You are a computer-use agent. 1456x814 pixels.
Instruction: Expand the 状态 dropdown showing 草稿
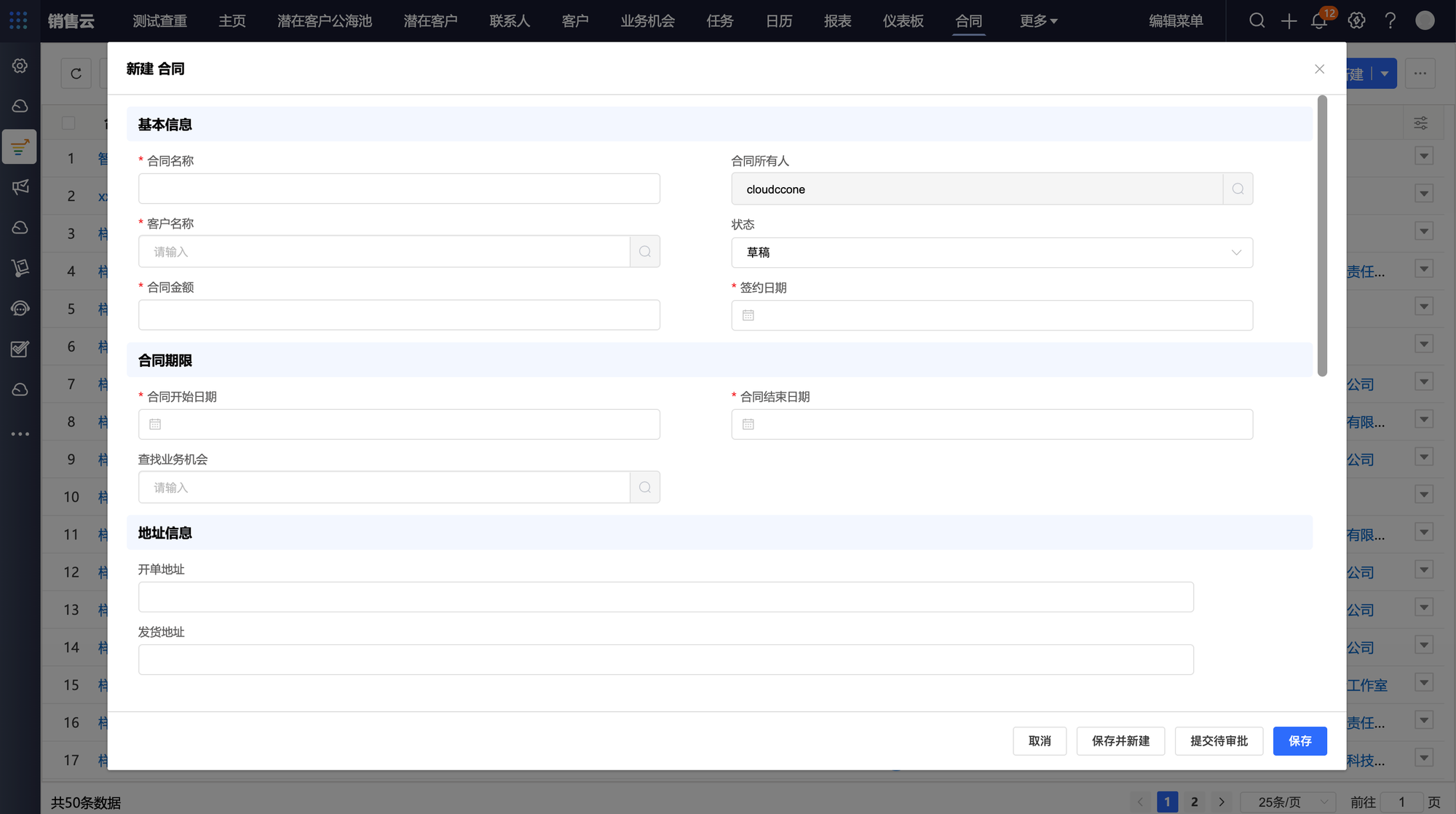click(992, 253)
